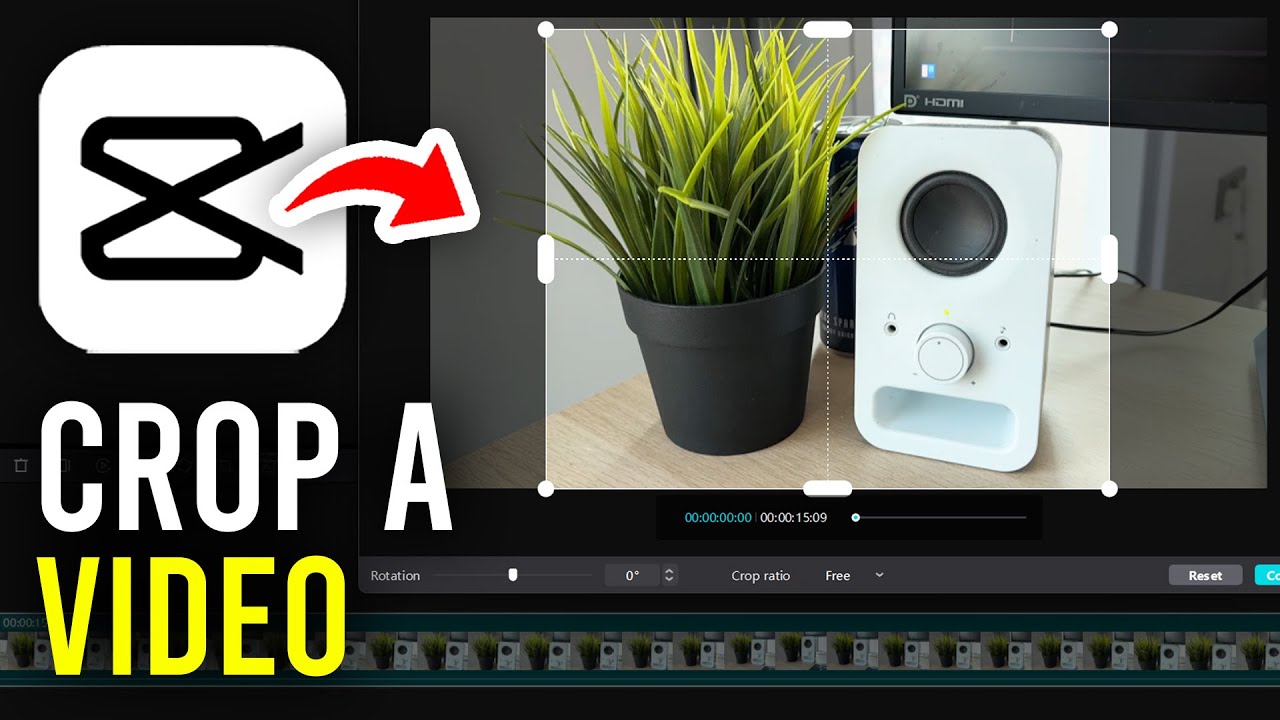This screenshot has width=1280, height=720.
Task: Click the bottom-right crop corner handle
Action: coord(1109,488)
